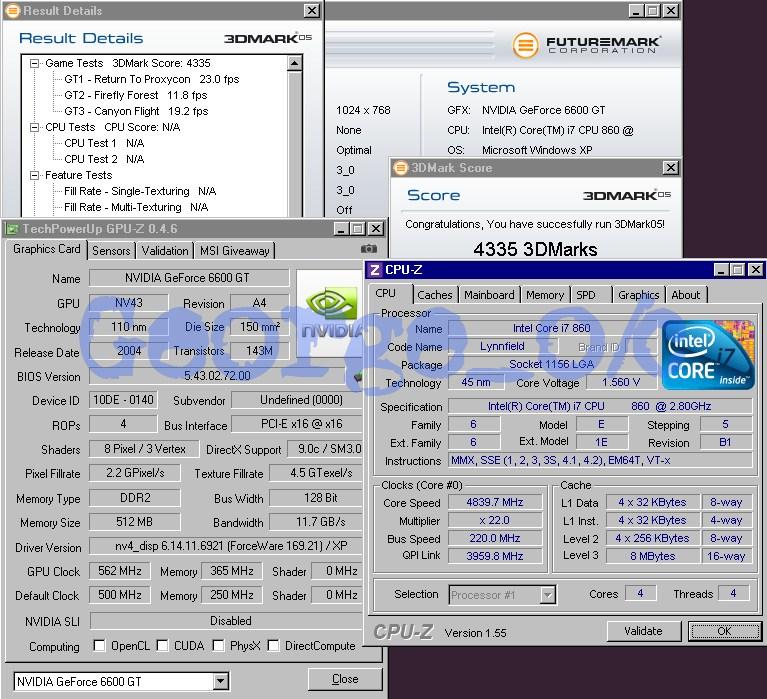Viewport: 767px width, 699px height.
Task: Collapse the Game Tests tree node
Action: pyautogui.click(x=34, y=64)
